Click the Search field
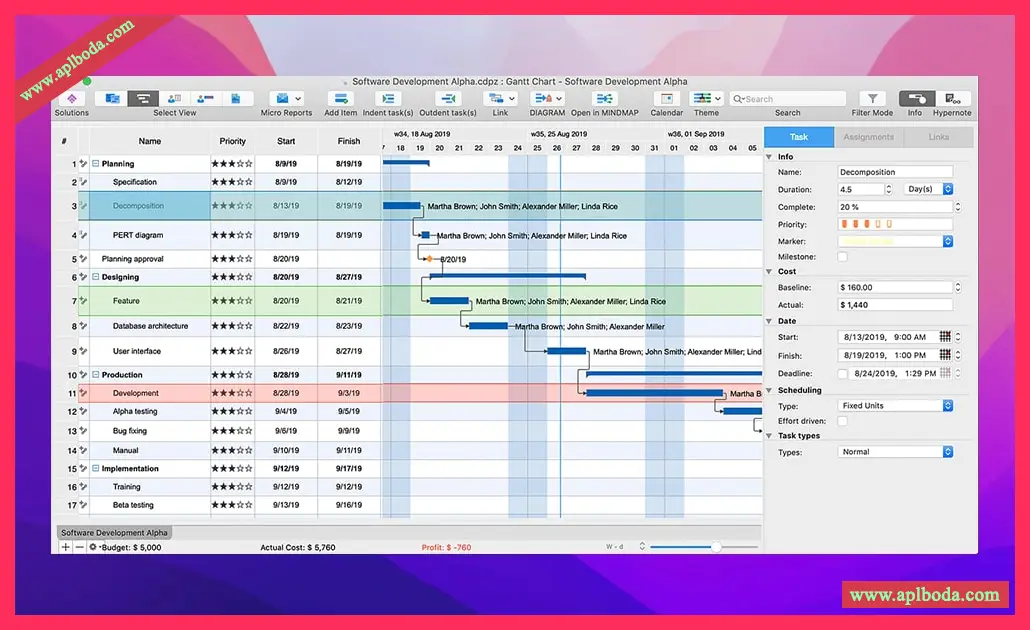The width and height of the screenshot is (1030, 630). 788,99
